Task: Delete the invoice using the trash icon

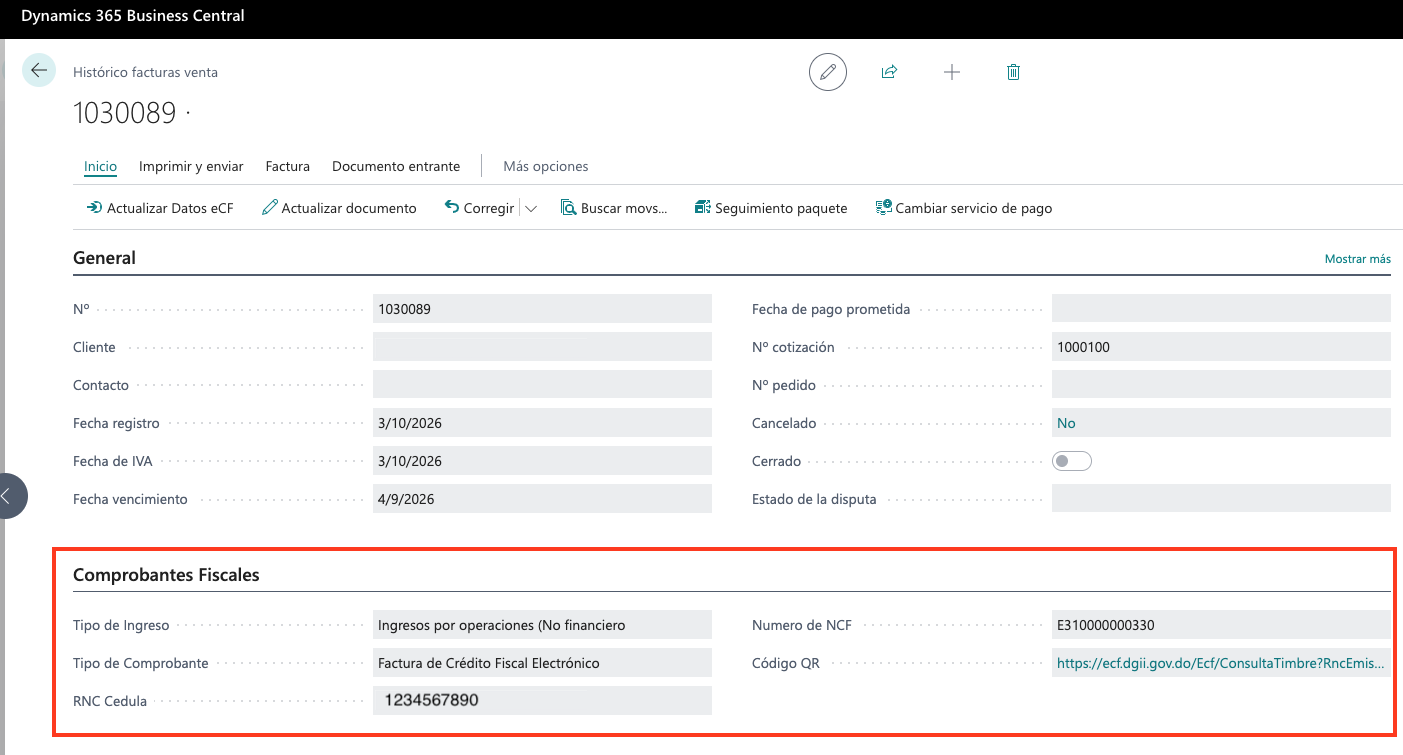Action: click(1013, 71)
